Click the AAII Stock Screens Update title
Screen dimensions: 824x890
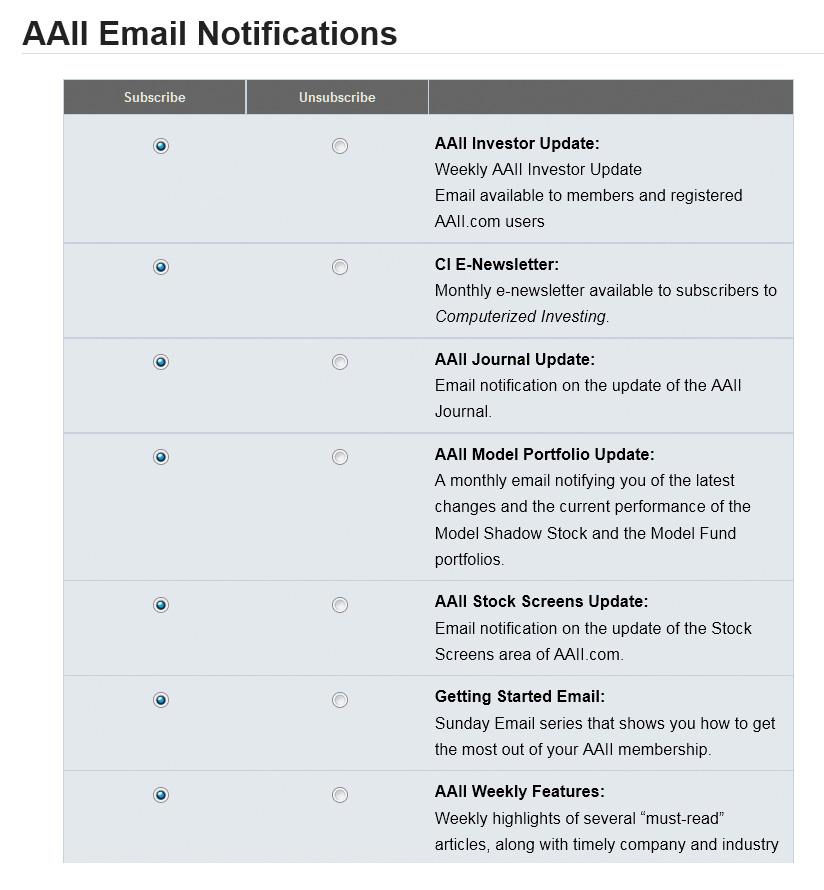pos(541,602)
